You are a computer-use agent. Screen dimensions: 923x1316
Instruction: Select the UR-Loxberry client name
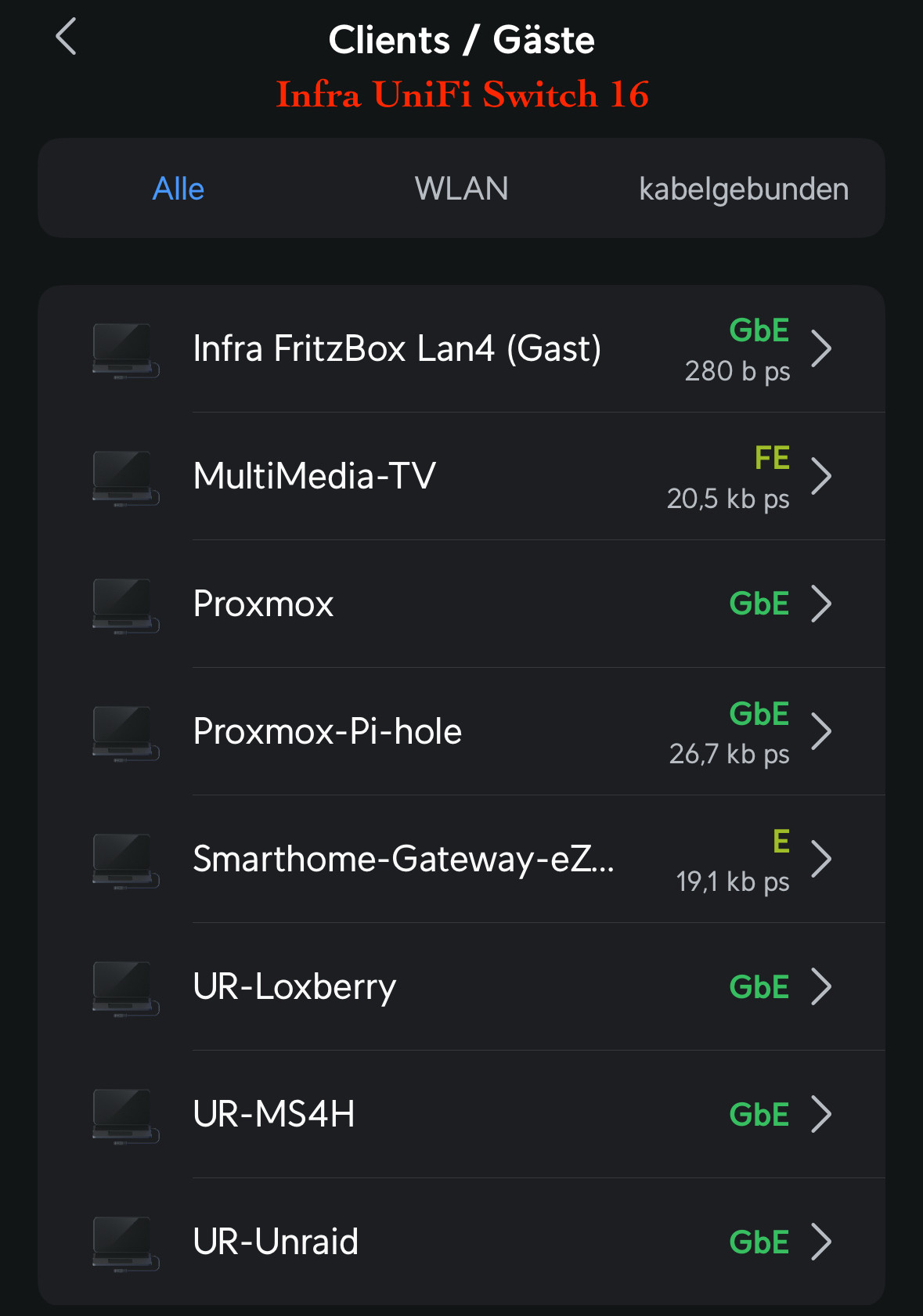[x=294, y=986]
